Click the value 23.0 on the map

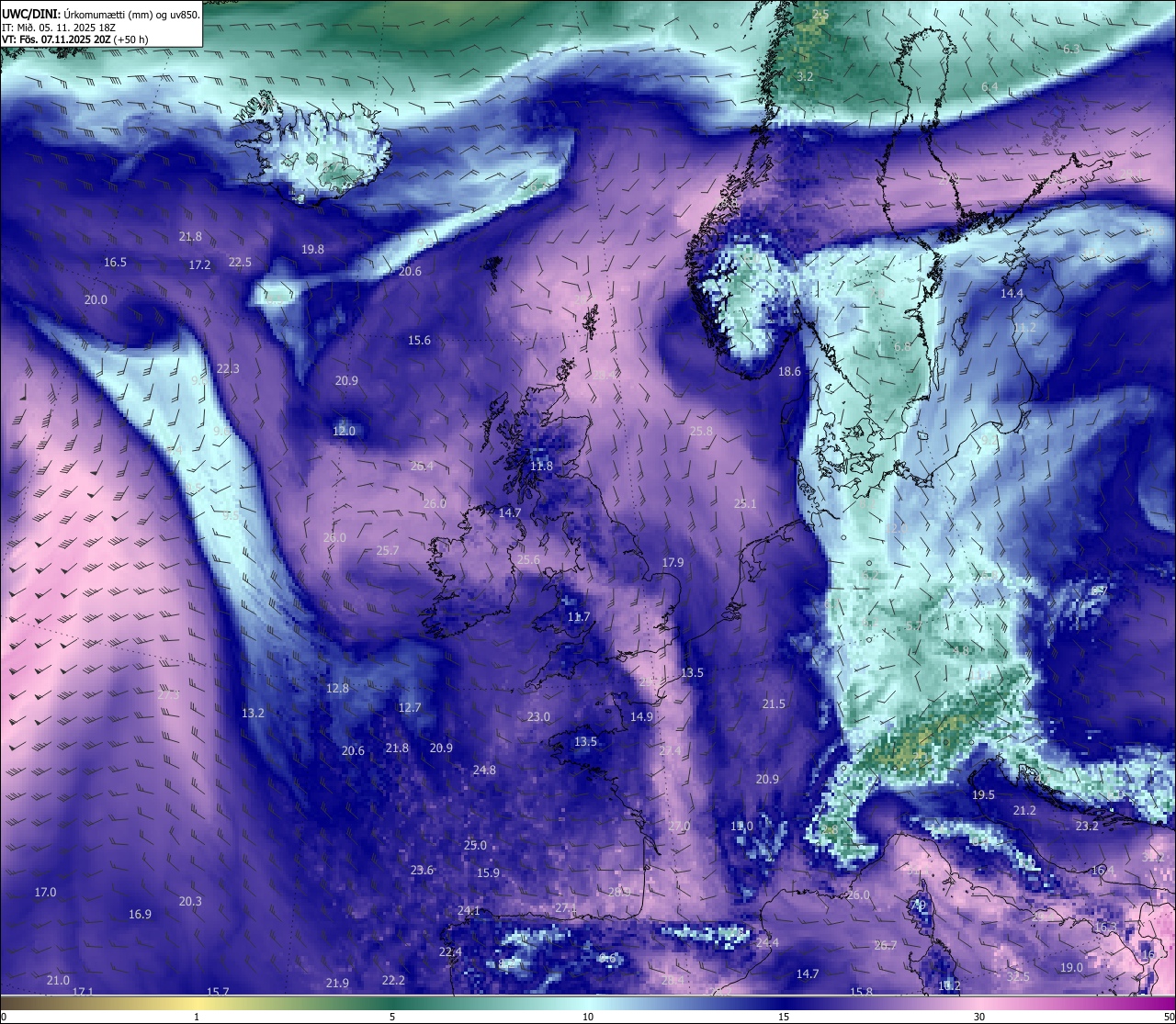(538, 717)
